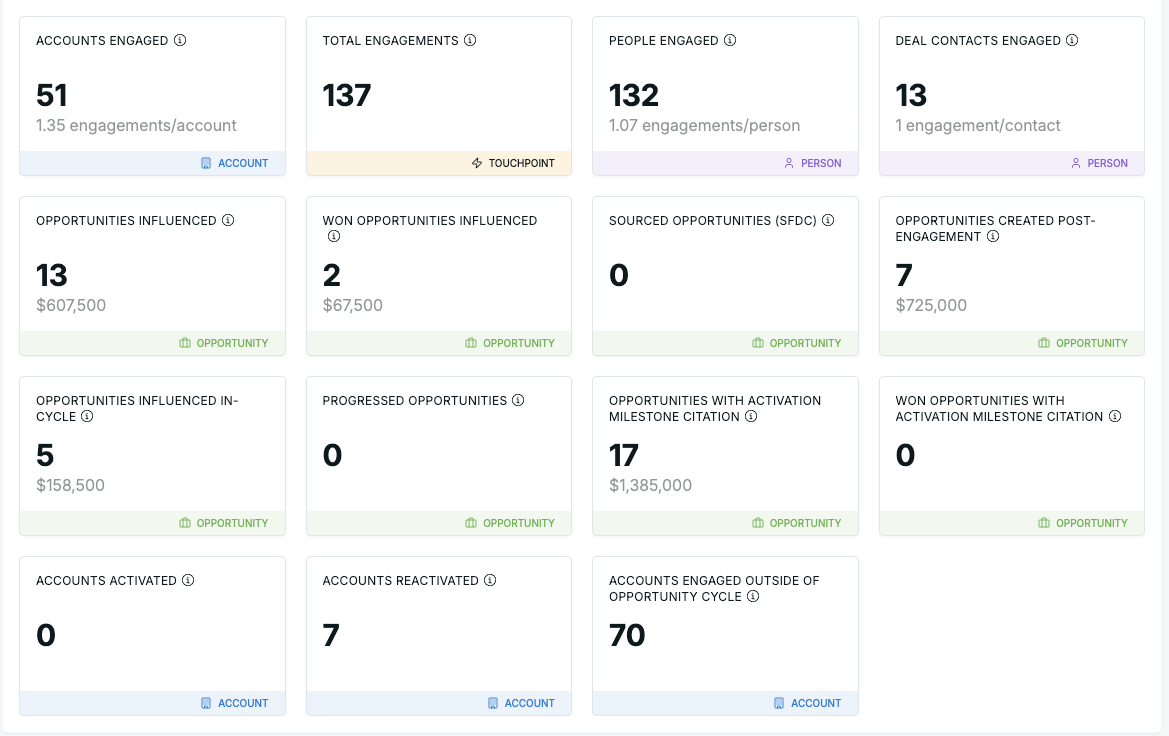Click Account tag on Accounts Reactivated card
This screenshot has width=1169, height=736.
[x=521, y=703]
